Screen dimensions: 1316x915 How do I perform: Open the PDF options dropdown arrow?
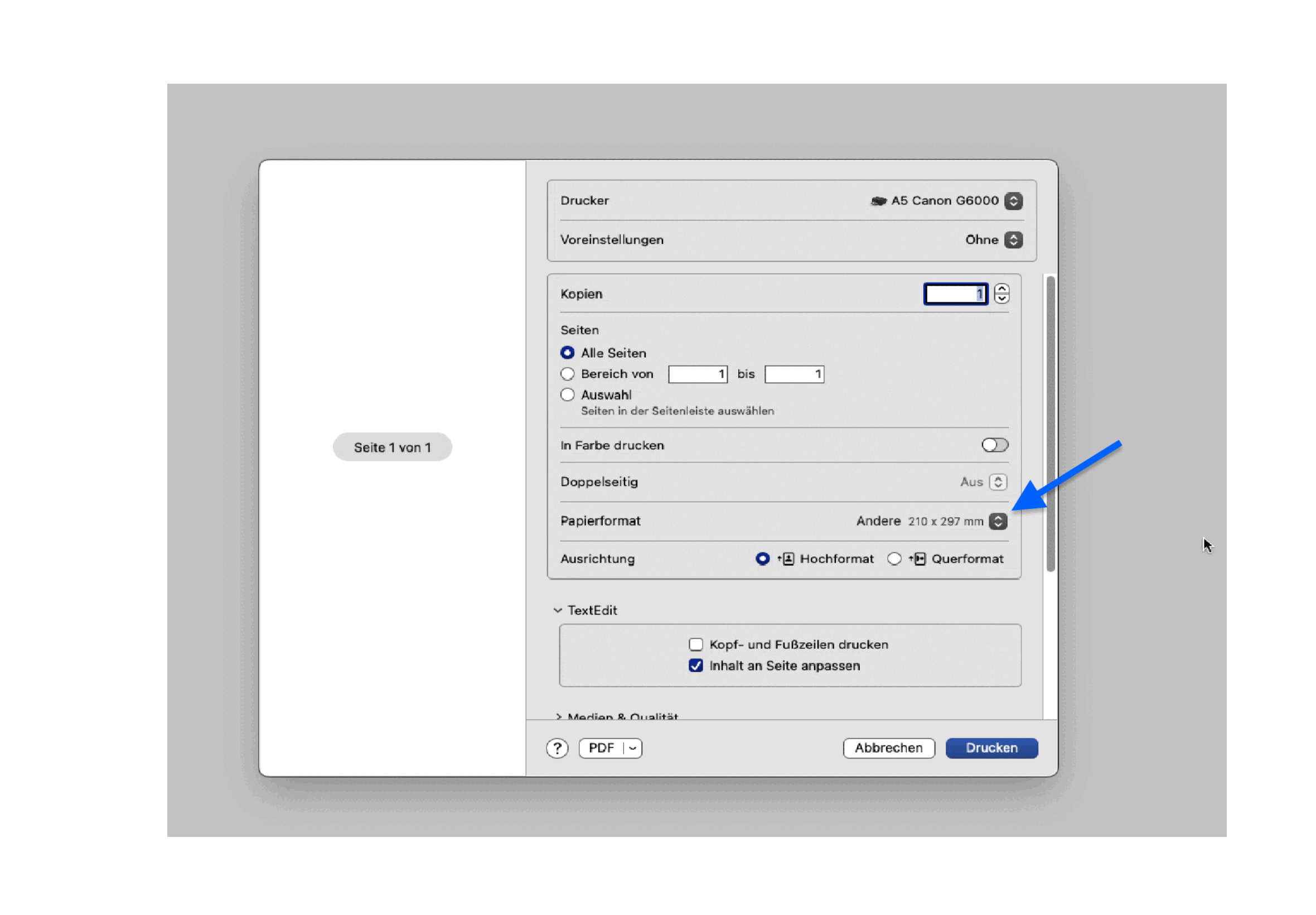[632, 748]
